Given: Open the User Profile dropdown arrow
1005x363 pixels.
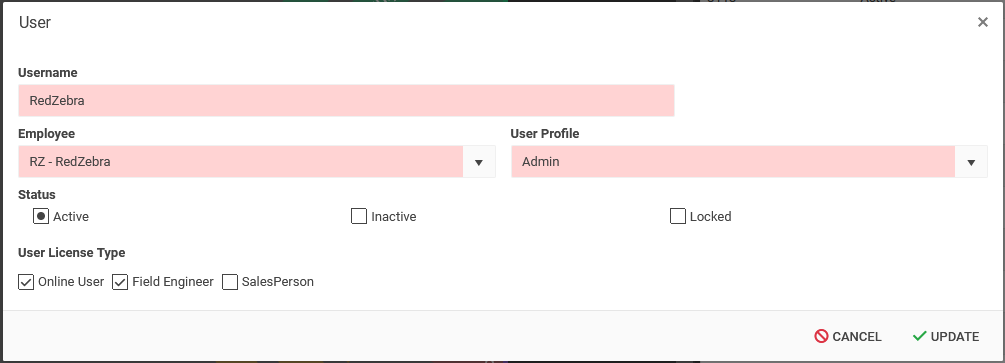Looking at the screenshot, I should 971,162.
